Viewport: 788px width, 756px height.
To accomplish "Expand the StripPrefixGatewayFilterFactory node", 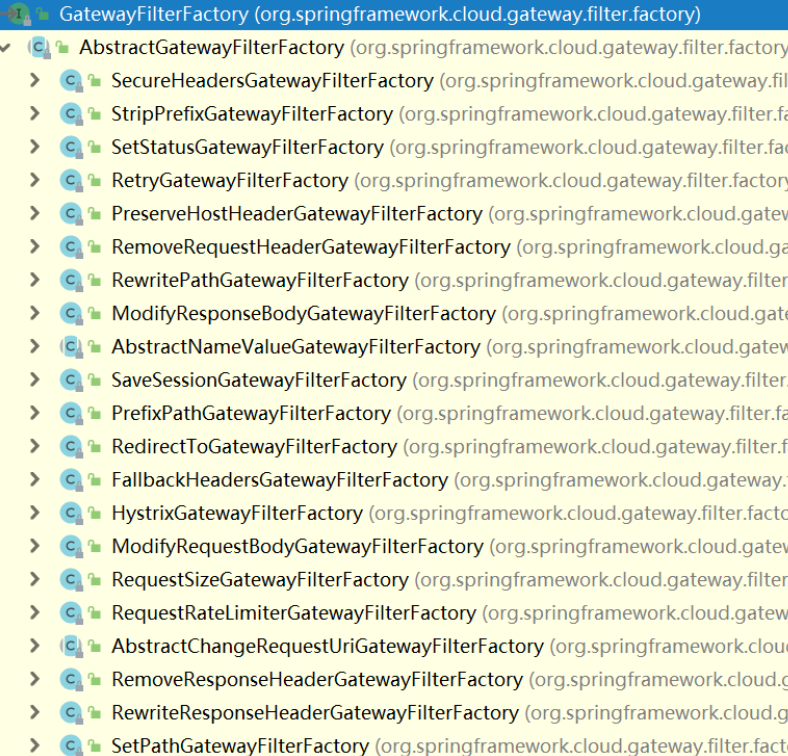I will [35, 114].
